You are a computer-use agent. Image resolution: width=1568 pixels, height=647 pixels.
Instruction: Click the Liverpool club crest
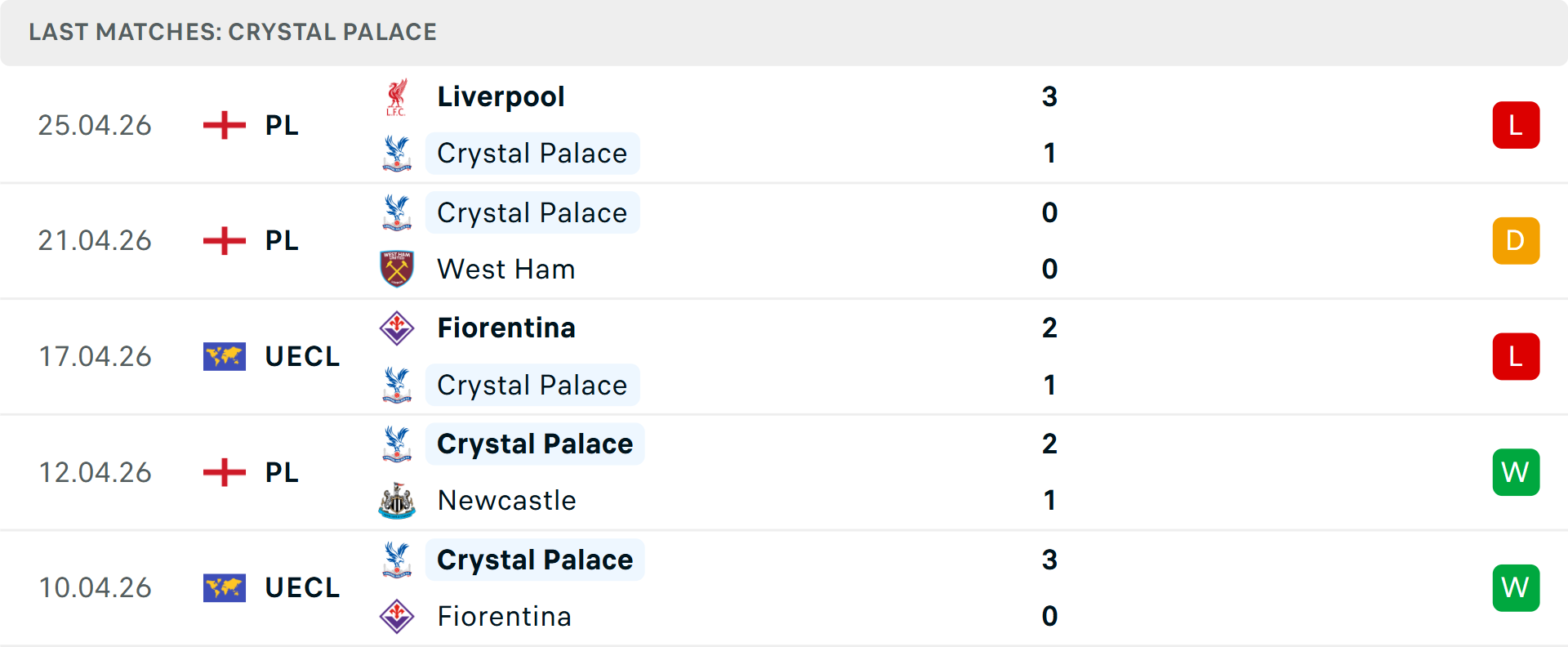(398, 95)
